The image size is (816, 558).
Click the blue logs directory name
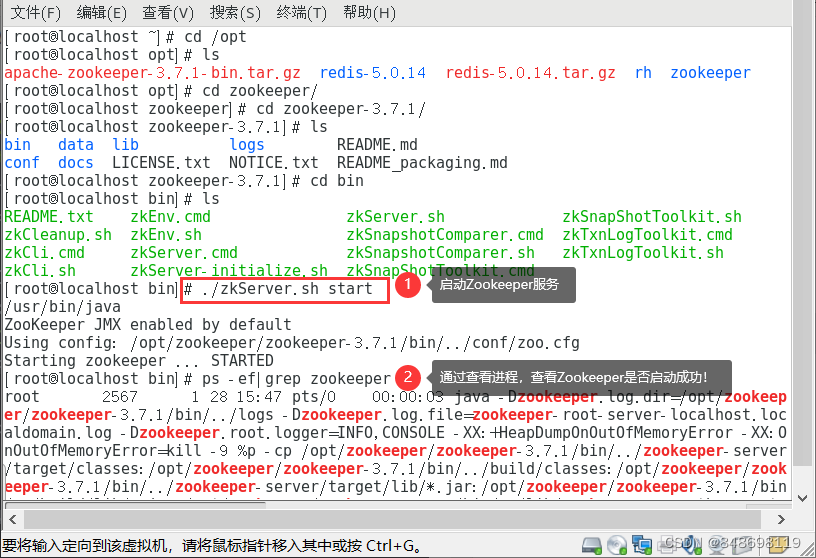[247, 145]
